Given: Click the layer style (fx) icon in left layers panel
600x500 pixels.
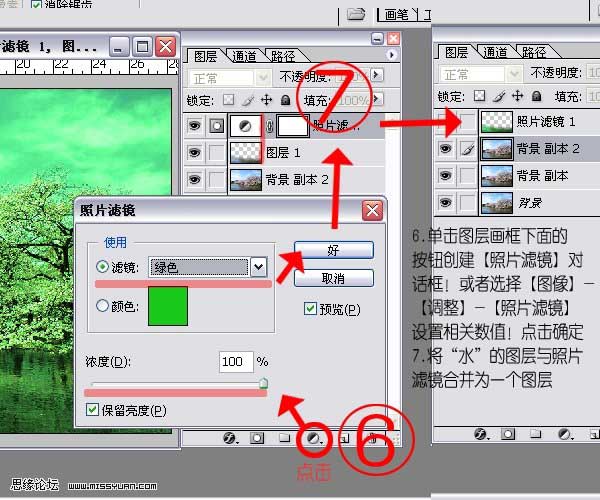Looking at the screenshot, I should (230, 438).
